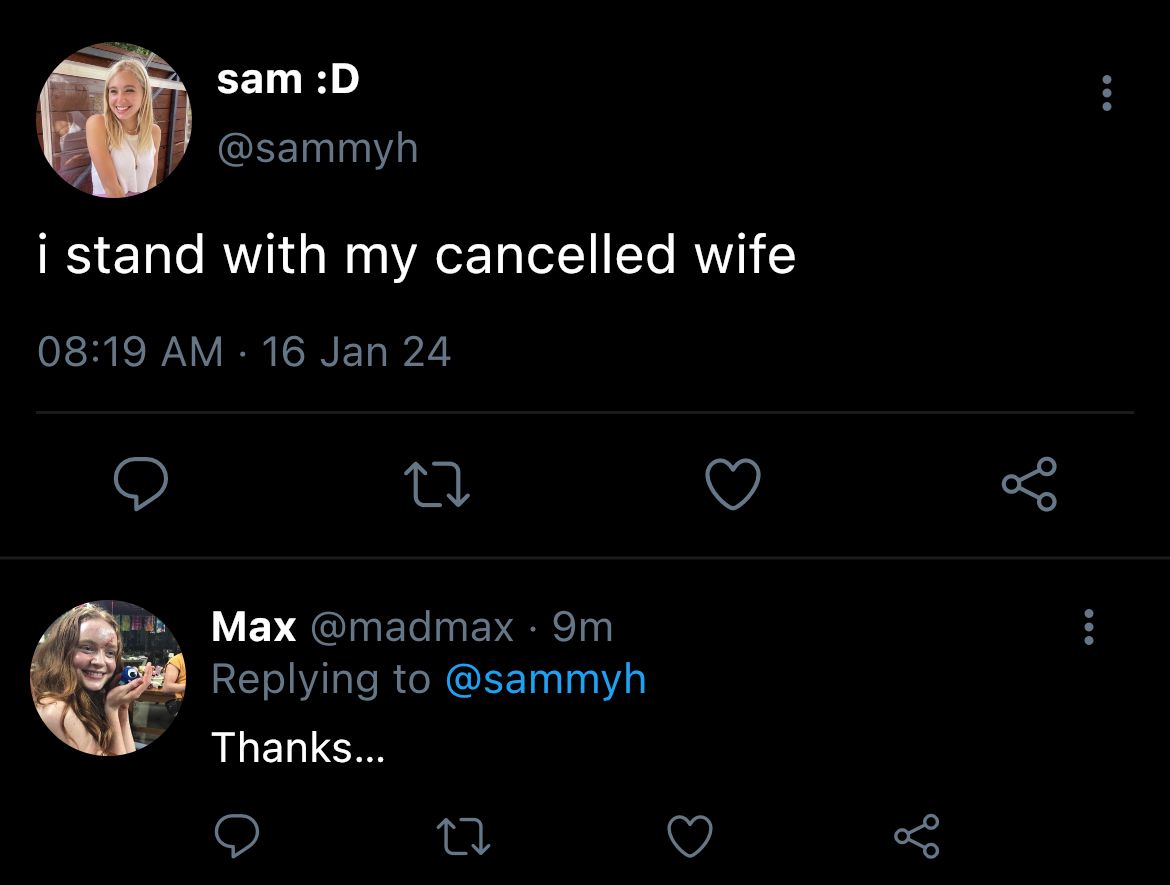Select the @madmax handle
This screenshot has width=1170, height=885.
click(412, 627)
